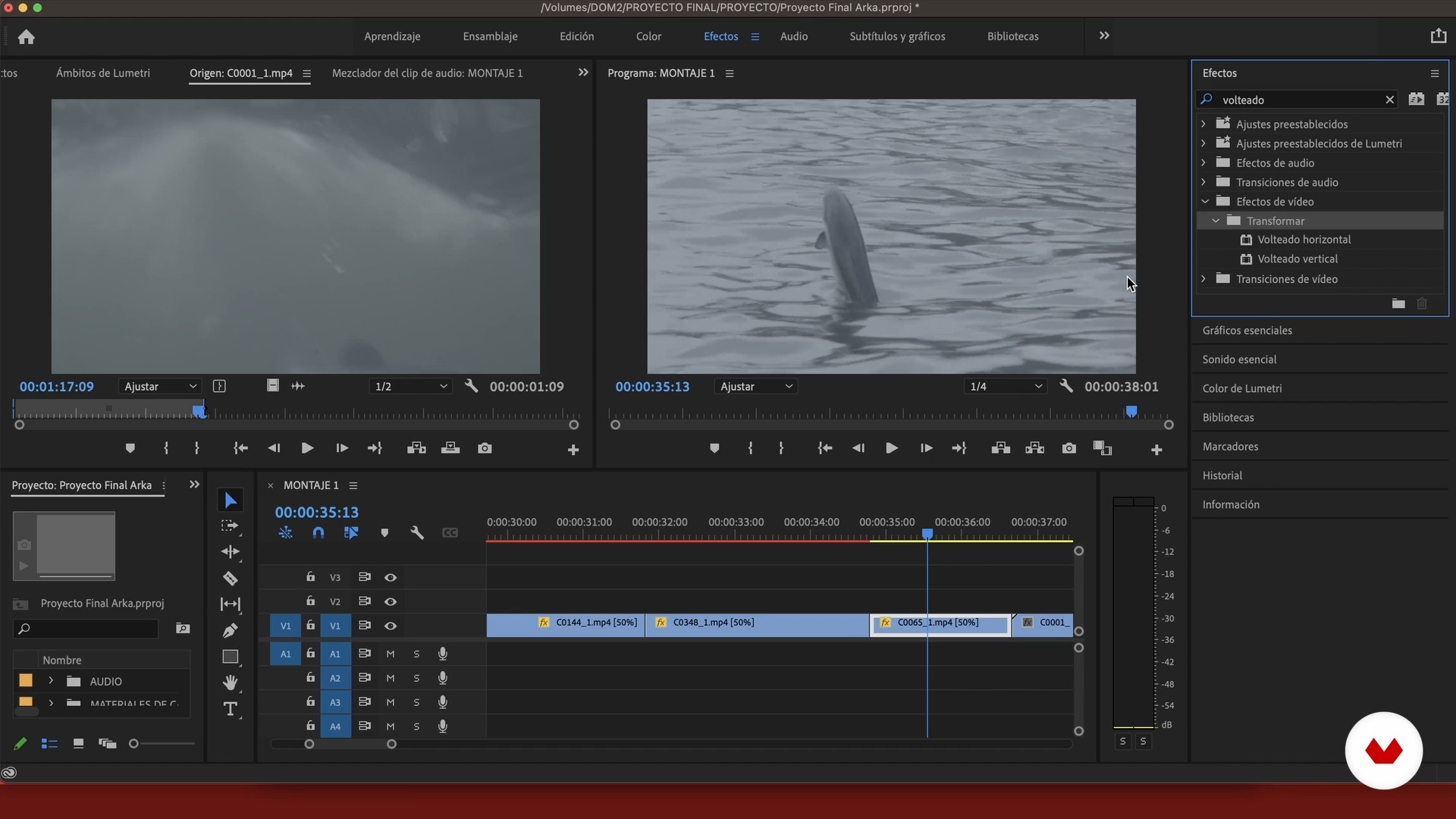Toggle V2 track output eye
The image size is (1456, 819).
391,602
